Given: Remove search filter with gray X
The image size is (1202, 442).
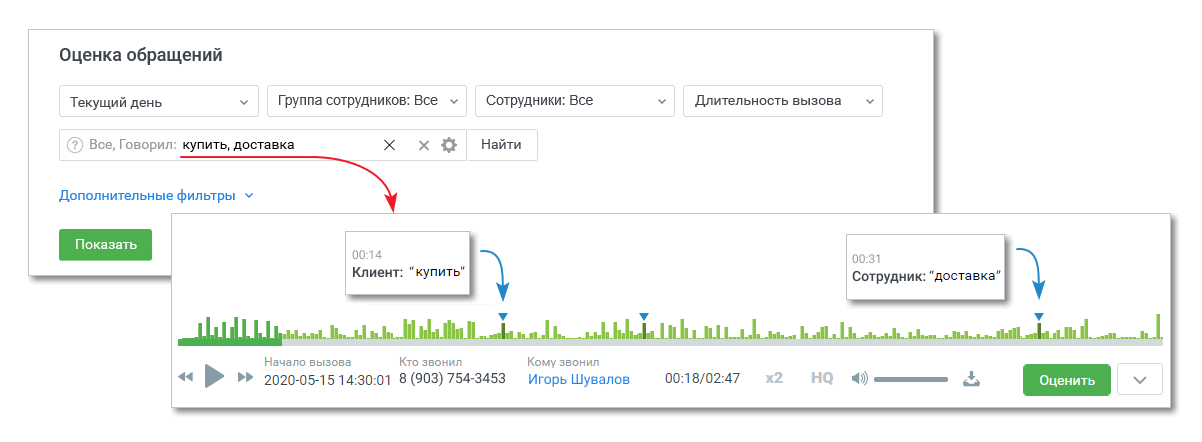Looking at the screenshot, I should [423, 145].
